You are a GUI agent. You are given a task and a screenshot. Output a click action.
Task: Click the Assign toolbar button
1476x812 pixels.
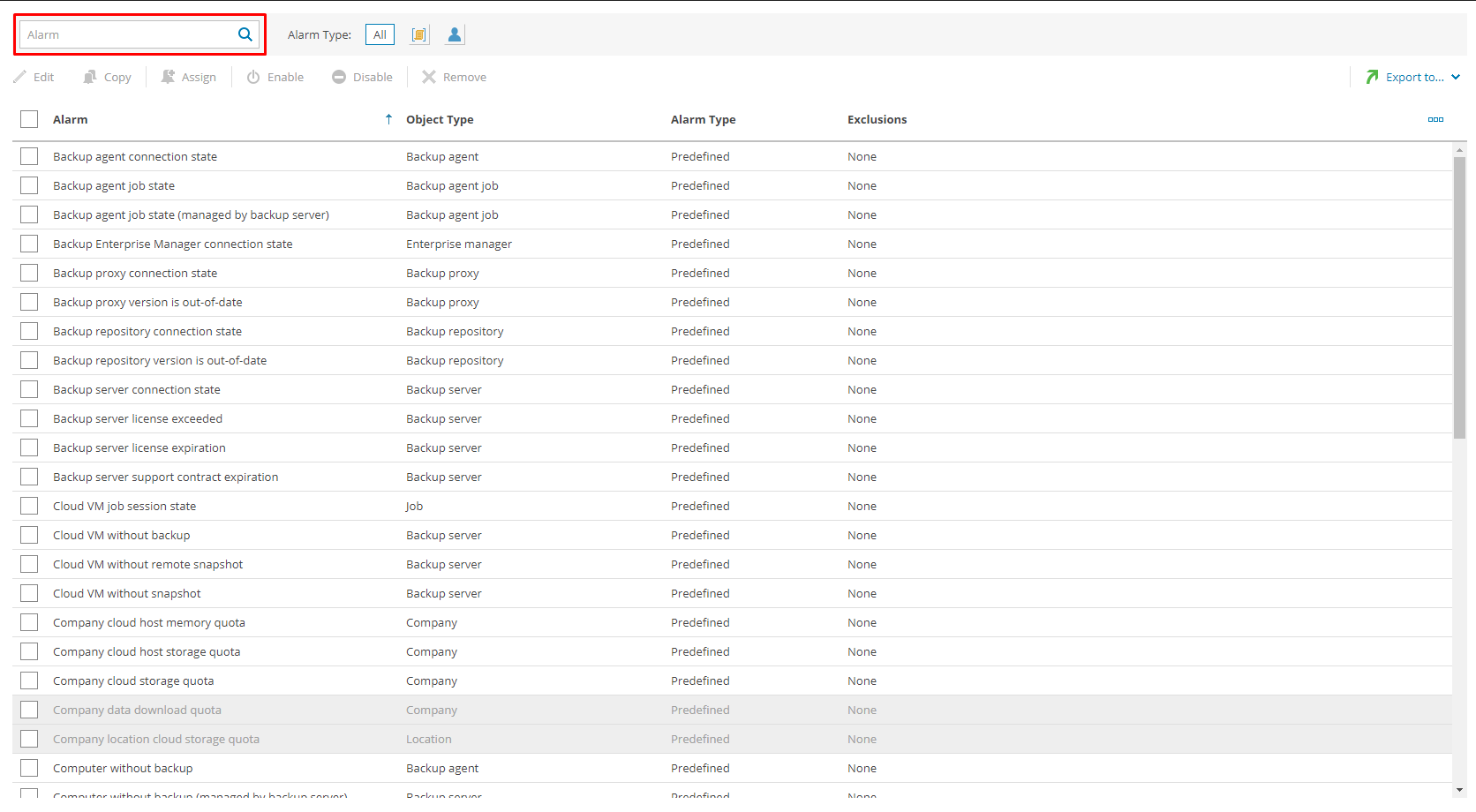188,77
